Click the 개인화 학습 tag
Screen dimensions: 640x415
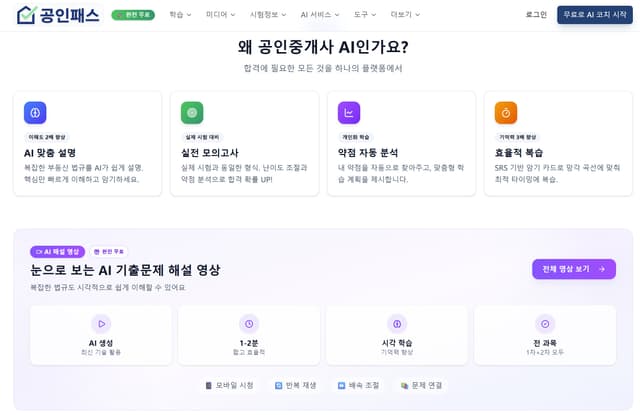click(x=356, y=137)
